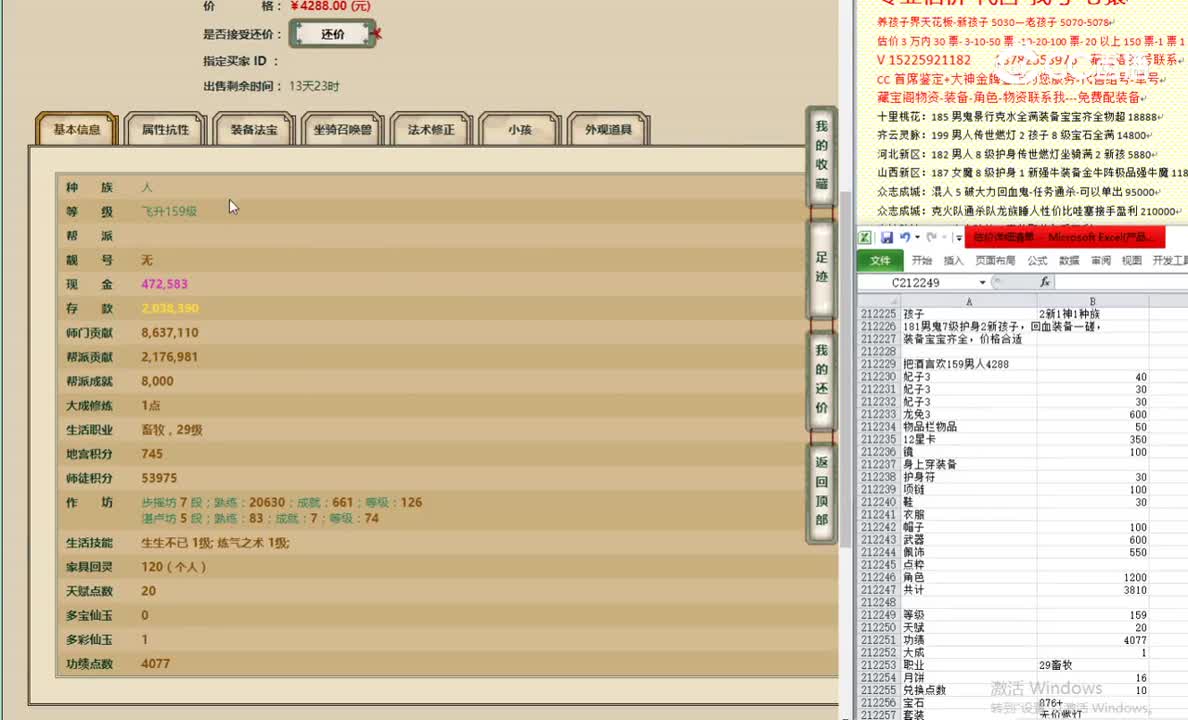Click remaining time 13天23时

314,86
